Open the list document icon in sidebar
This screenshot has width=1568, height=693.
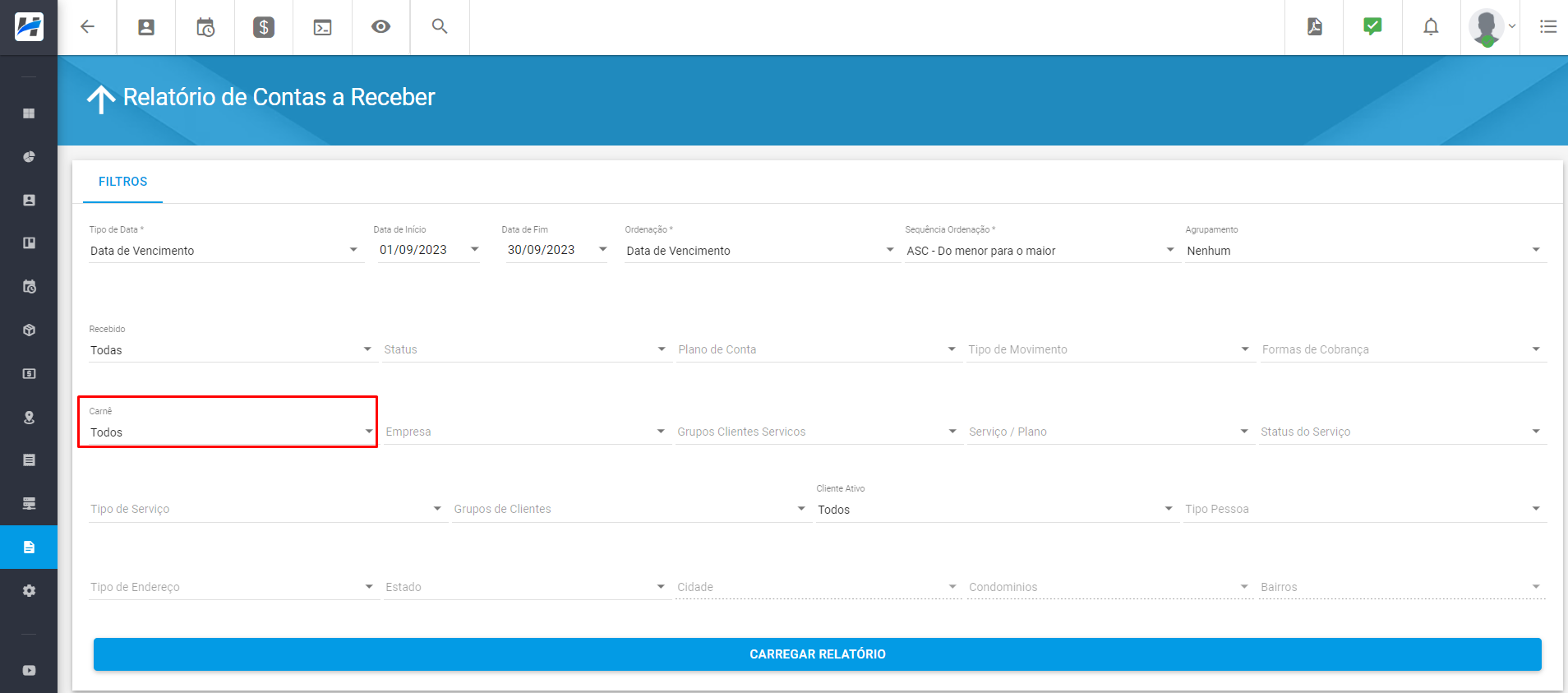point(29,460)
